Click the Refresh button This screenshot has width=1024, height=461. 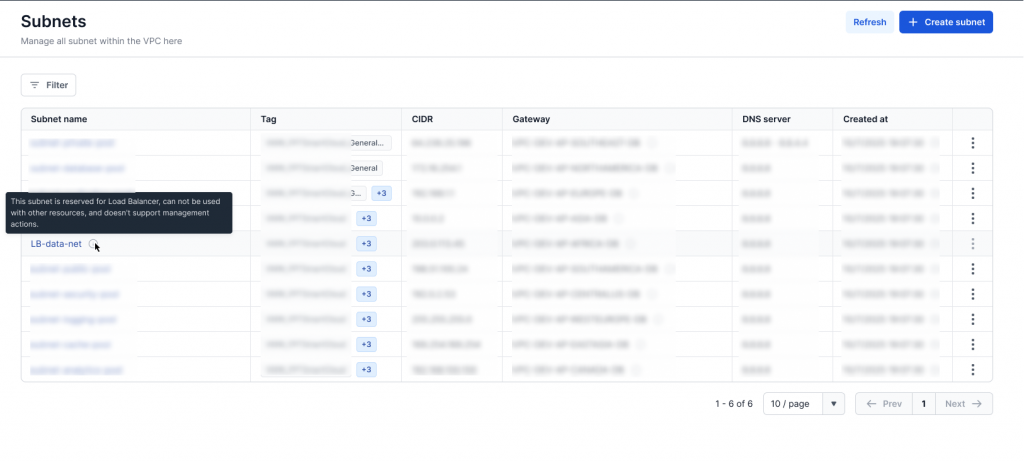[x=869, y=22]
